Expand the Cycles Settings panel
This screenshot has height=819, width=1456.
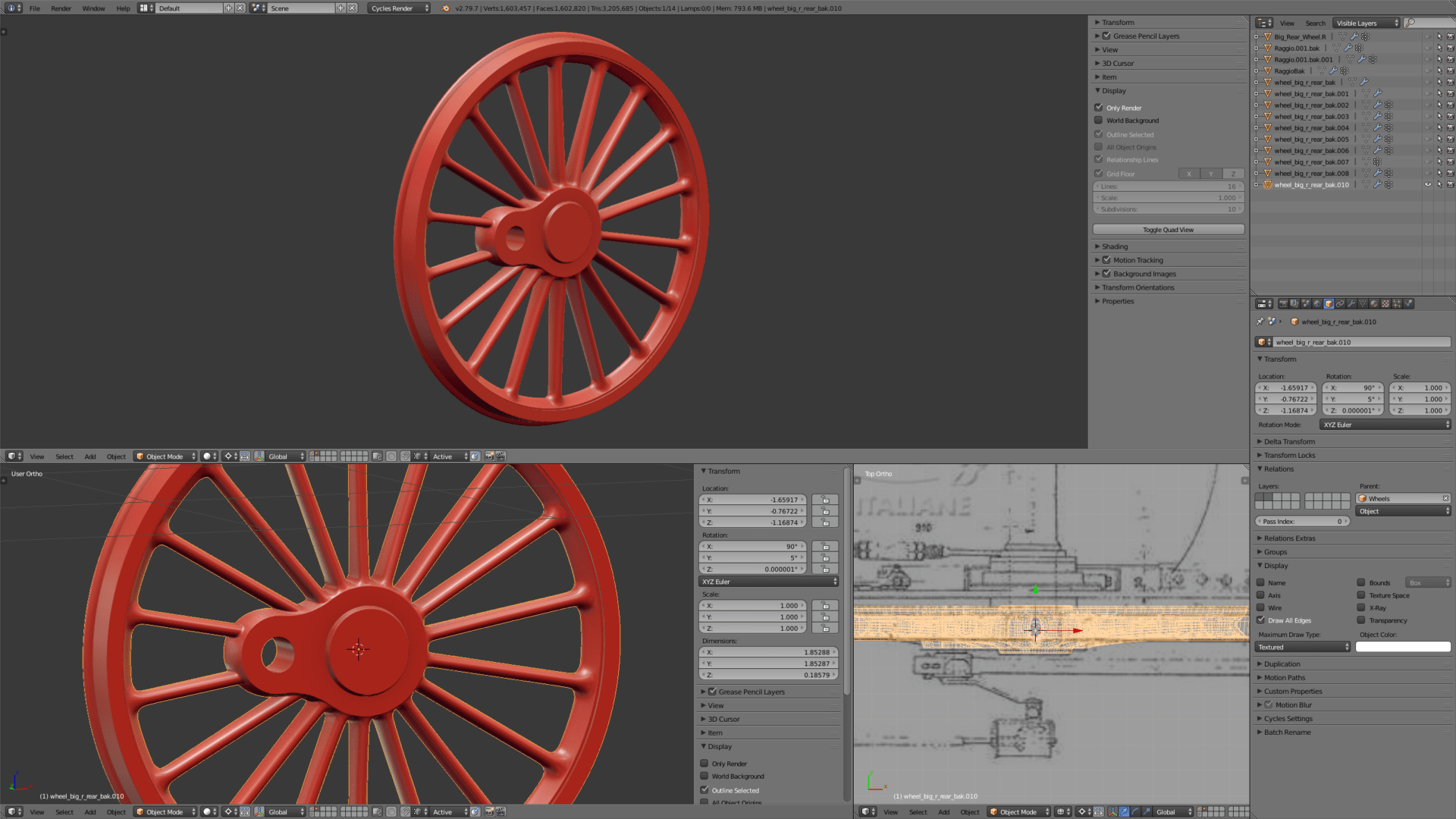[x=1288, y=719]
